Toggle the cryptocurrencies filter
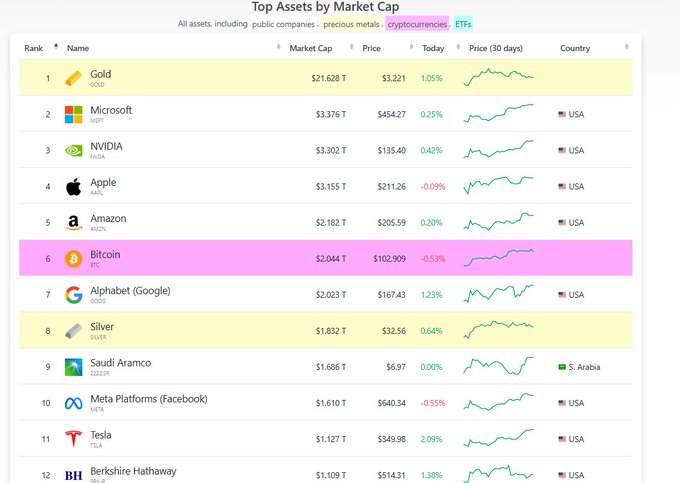 417,23
